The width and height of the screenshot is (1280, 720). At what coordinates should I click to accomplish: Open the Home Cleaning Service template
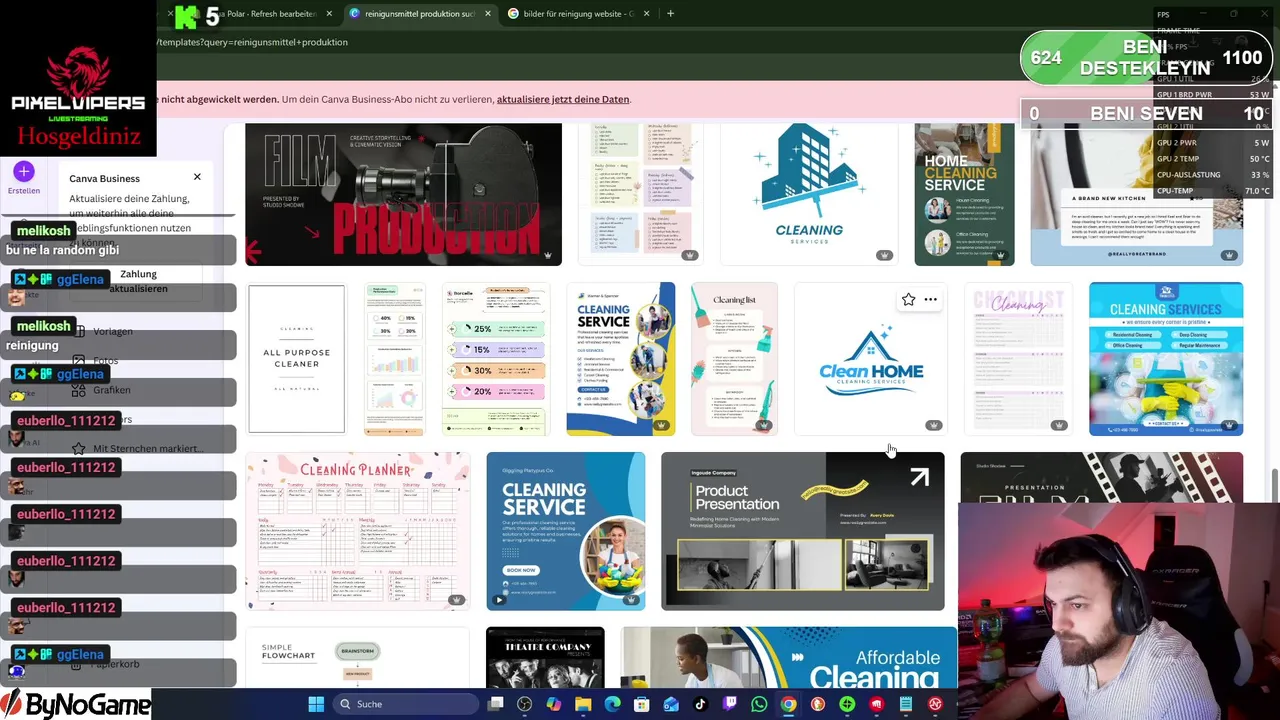[964, 194]
